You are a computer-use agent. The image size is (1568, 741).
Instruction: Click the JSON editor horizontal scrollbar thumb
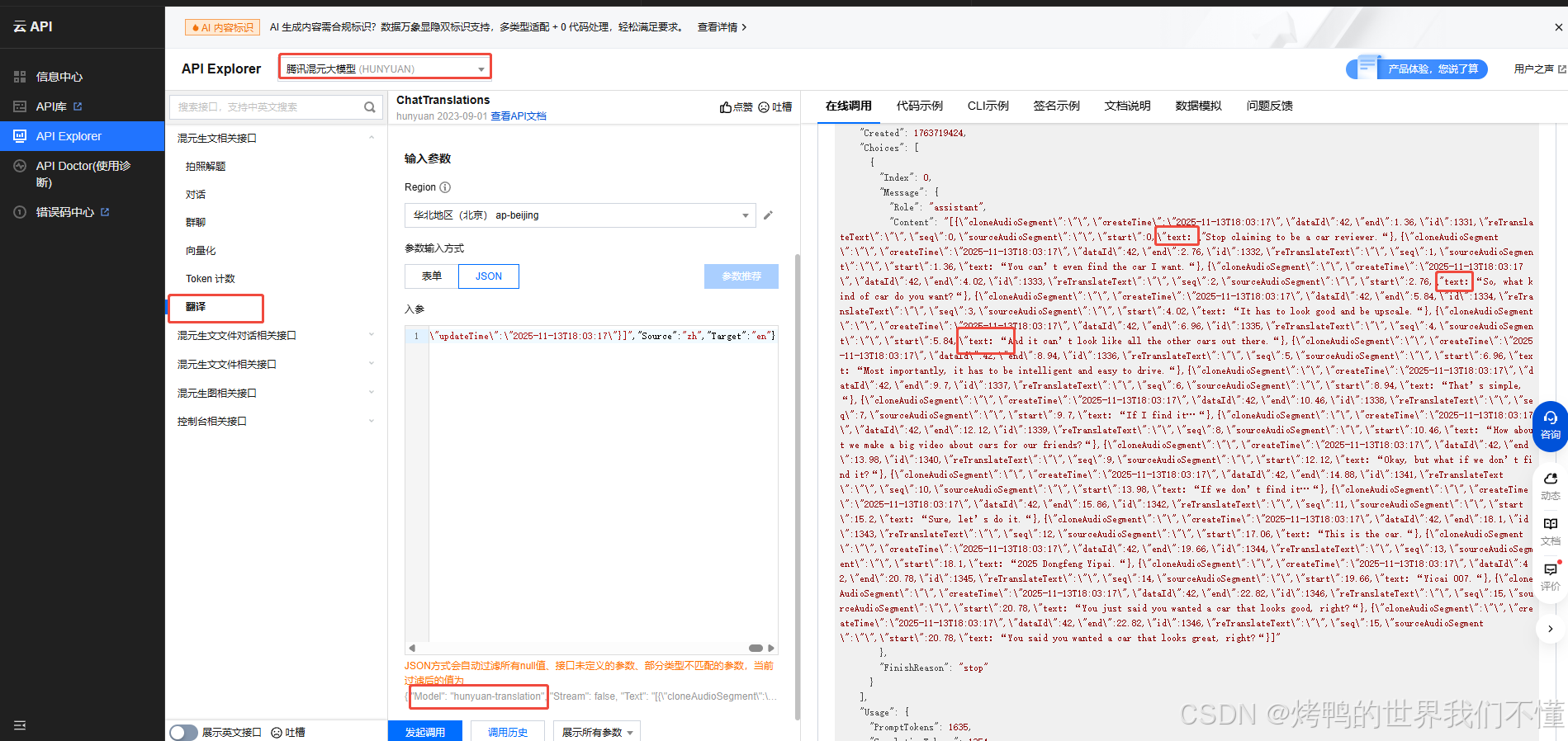(x=756, y=648)
